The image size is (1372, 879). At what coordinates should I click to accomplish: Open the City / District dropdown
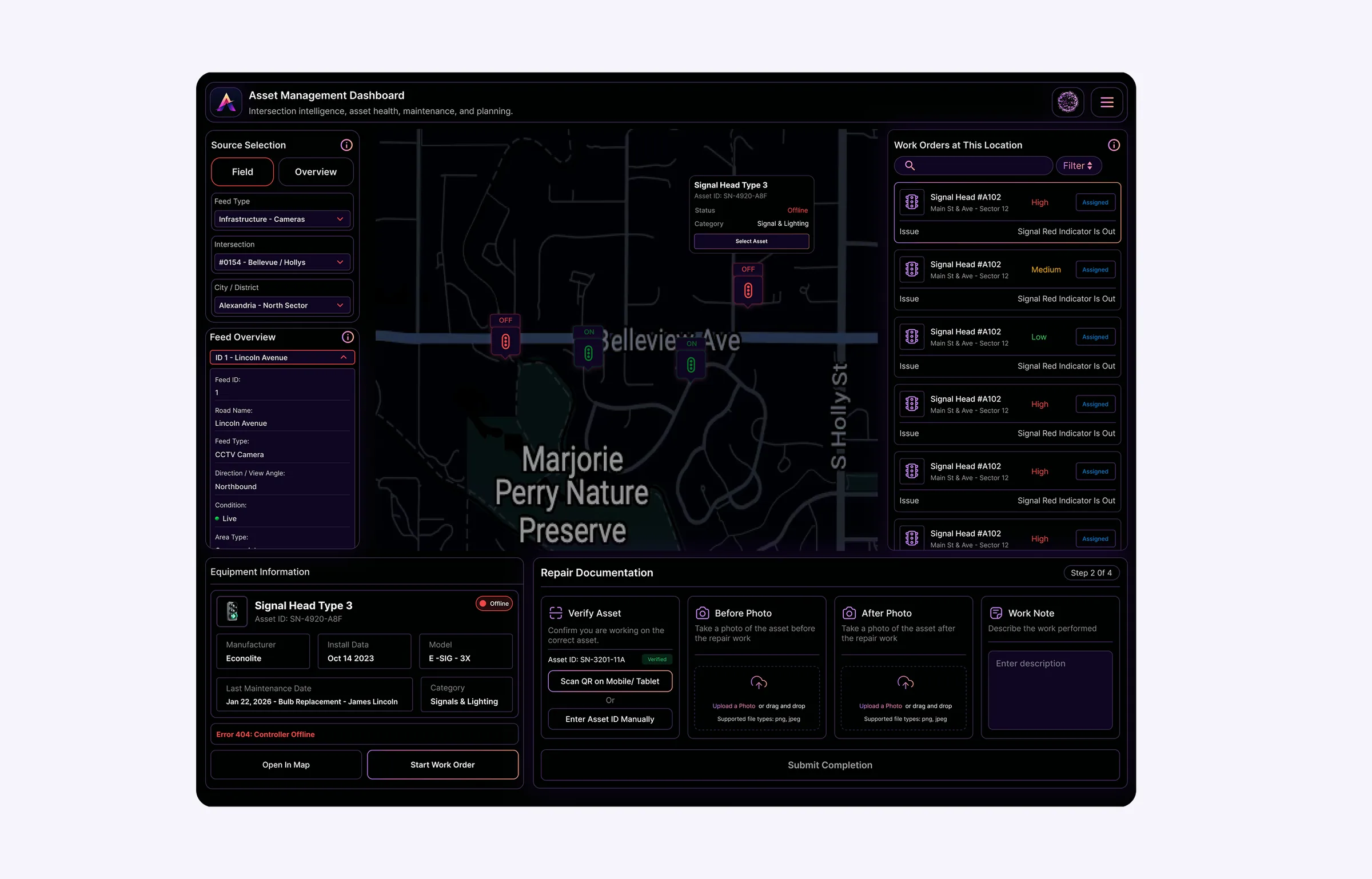coord(282,306)
